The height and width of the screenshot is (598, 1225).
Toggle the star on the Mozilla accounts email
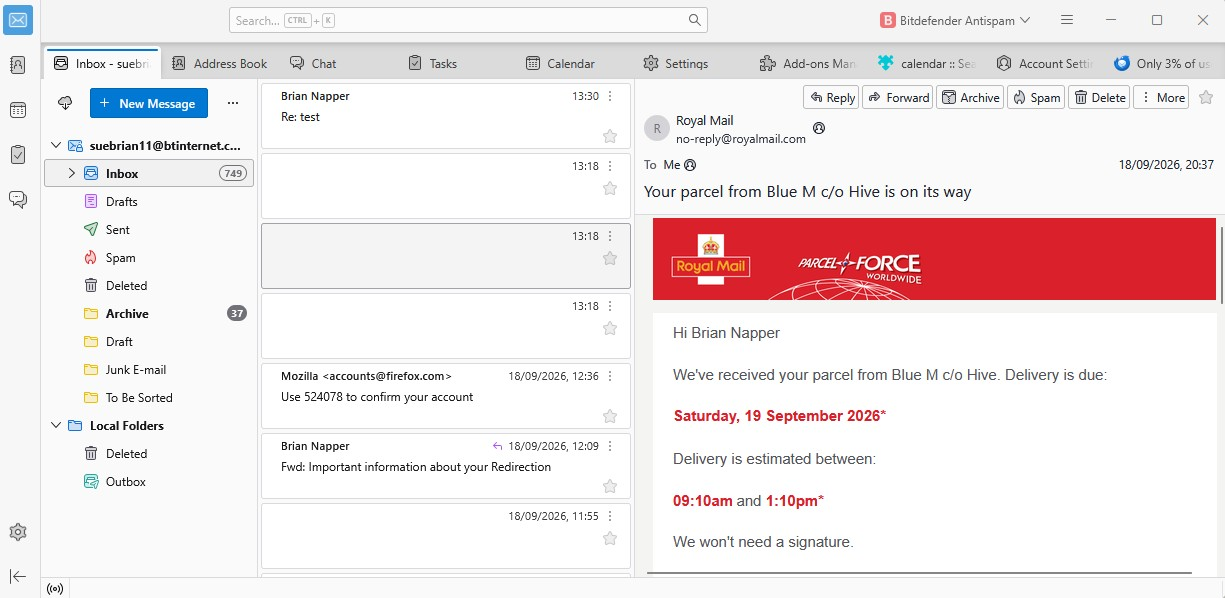[610, 416]
